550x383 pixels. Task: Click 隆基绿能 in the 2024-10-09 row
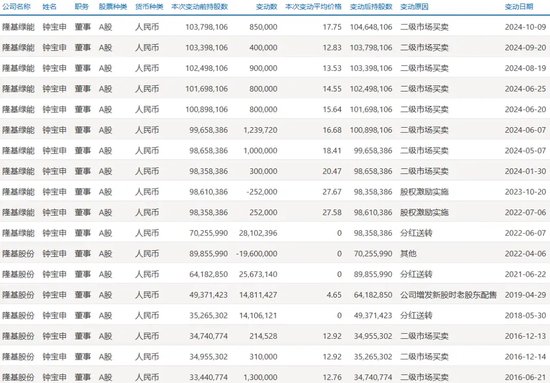tap(18, 27)
